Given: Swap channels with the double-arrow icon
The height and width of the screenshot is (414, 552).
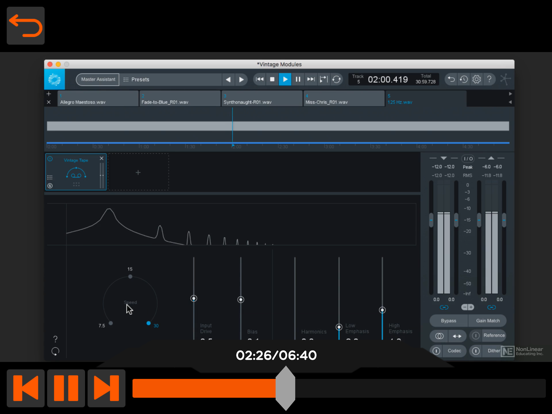Looking at the screenshot, I should 457,336.
